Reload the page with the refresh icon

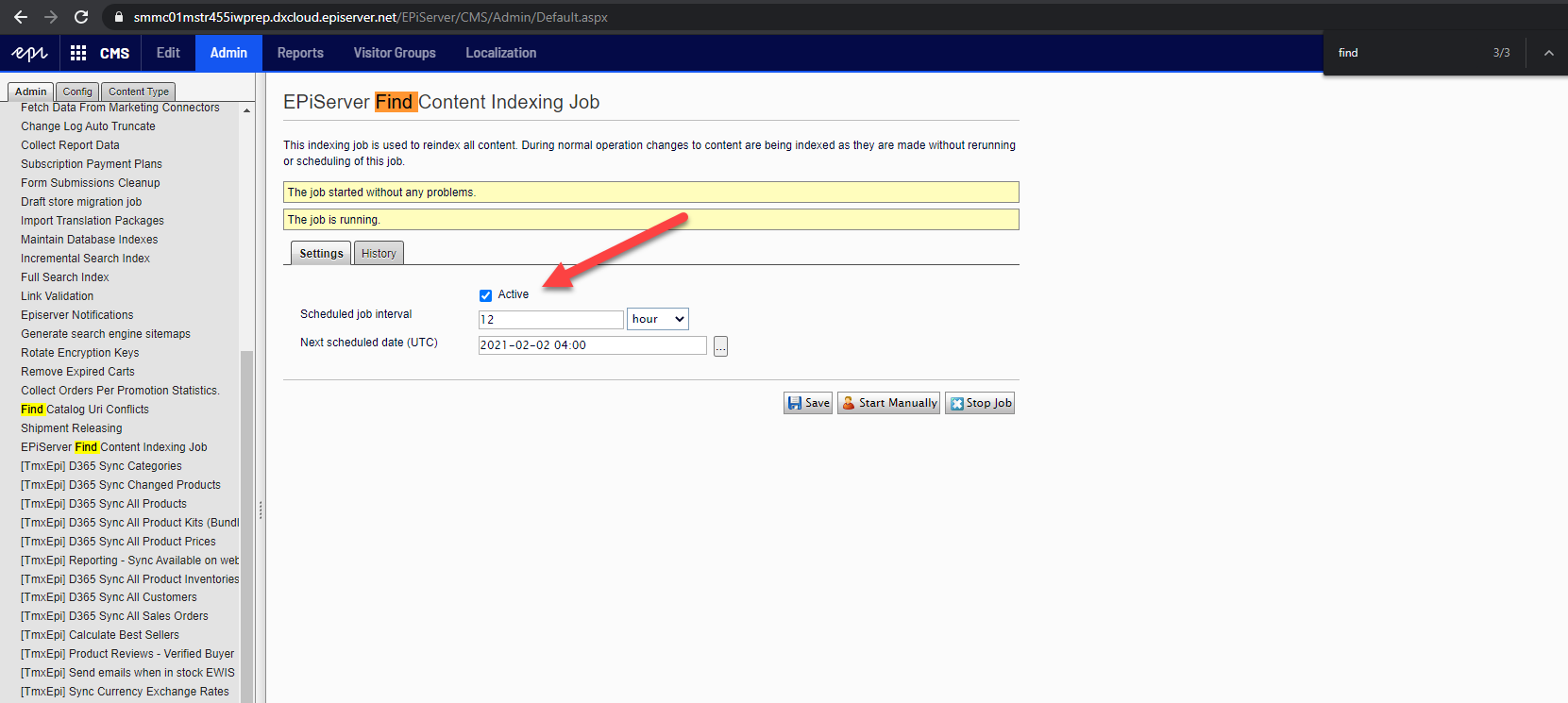81,17
